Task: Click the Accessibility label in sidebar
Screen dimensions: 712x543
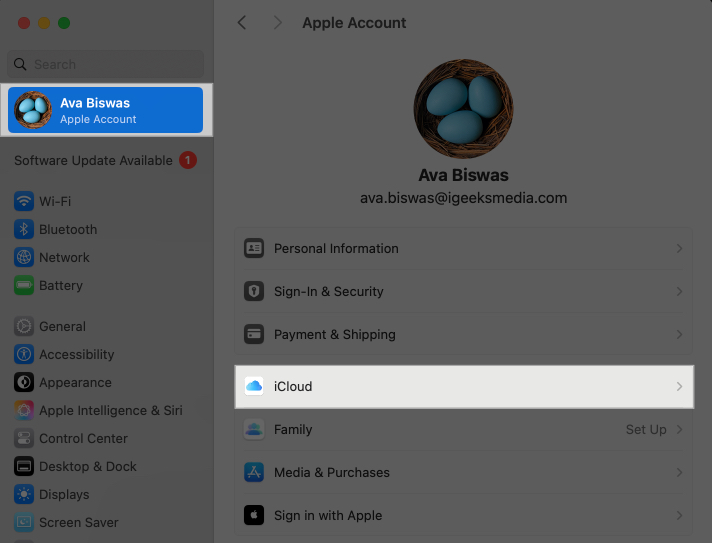Action: [x=77, y=355]
